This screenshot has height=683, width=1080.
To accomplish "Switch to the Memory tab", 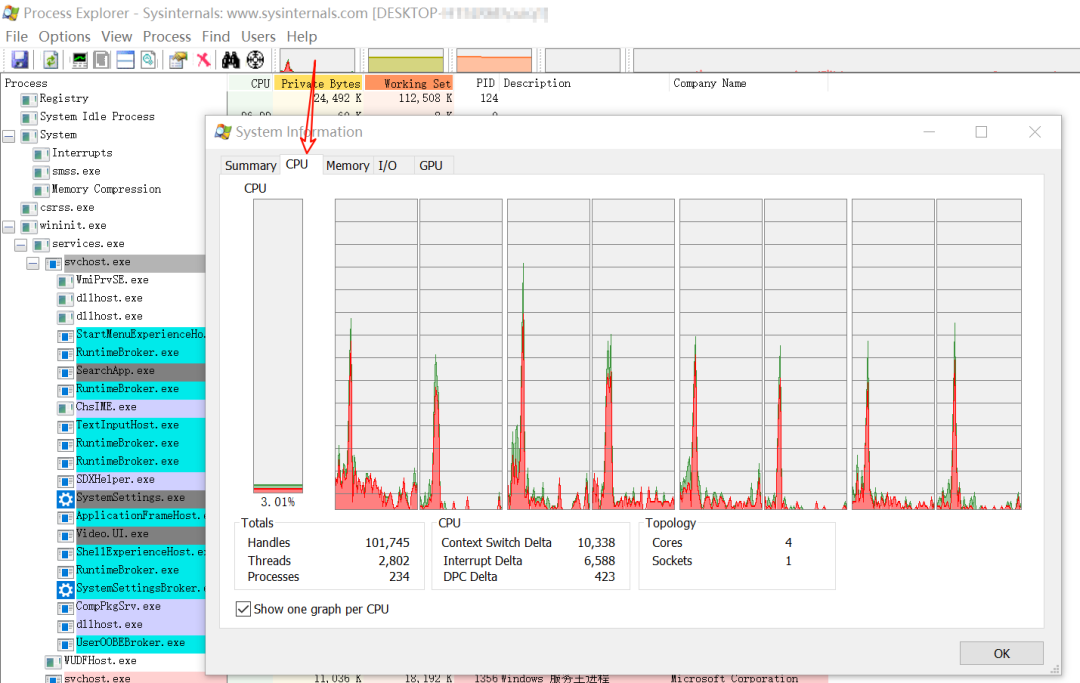I will (x=348, y=165).
